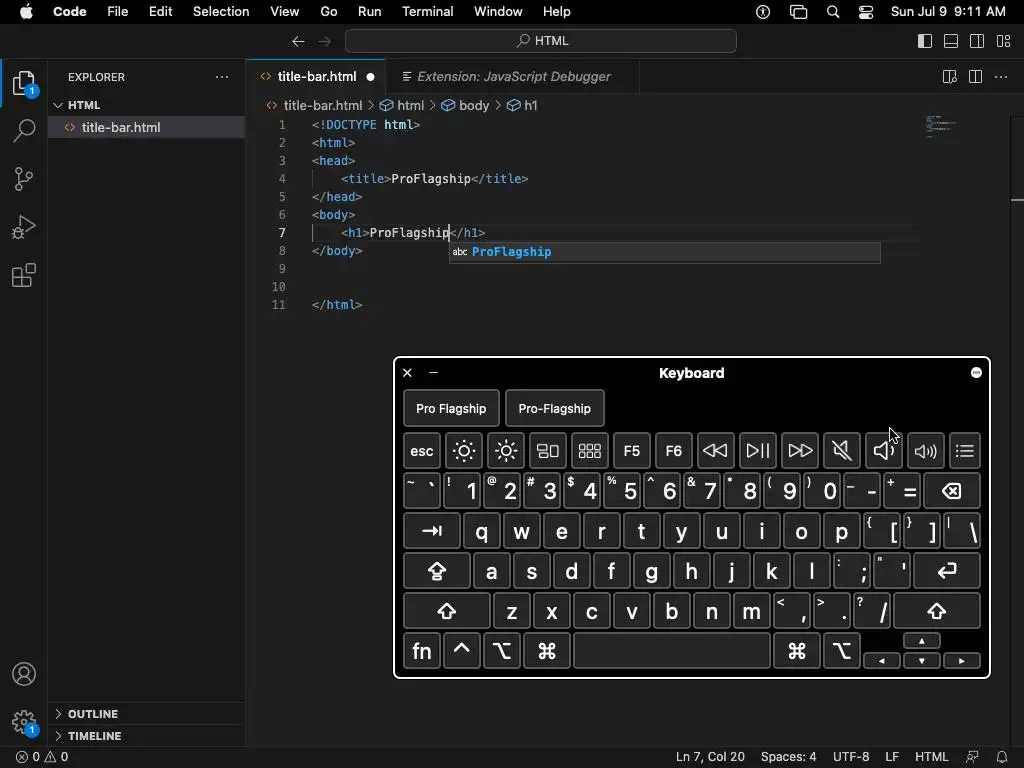1024x768 pixels.
Task: Open the Extensions view
Action: click(x=24, y=276)
